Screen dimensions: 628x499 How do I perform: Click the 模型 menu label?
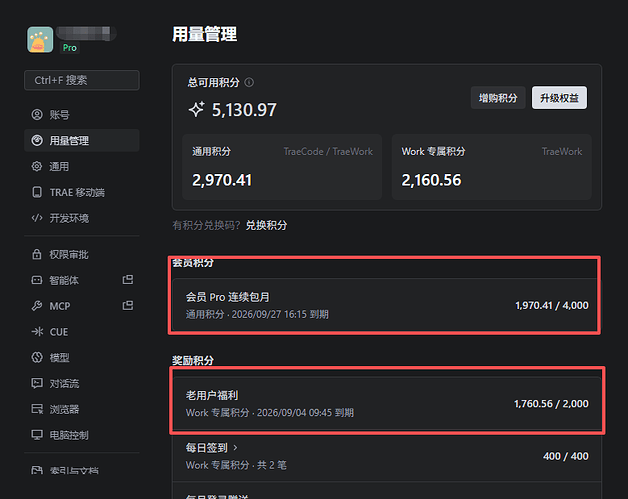coord(59,358)
